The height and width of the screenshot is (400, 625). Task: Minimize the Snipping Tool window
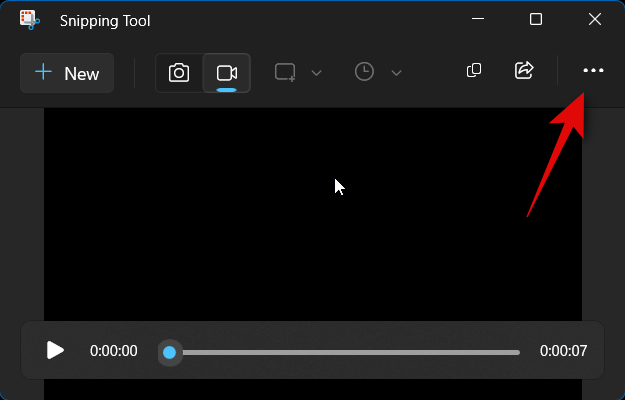click(x=477, y=20)
